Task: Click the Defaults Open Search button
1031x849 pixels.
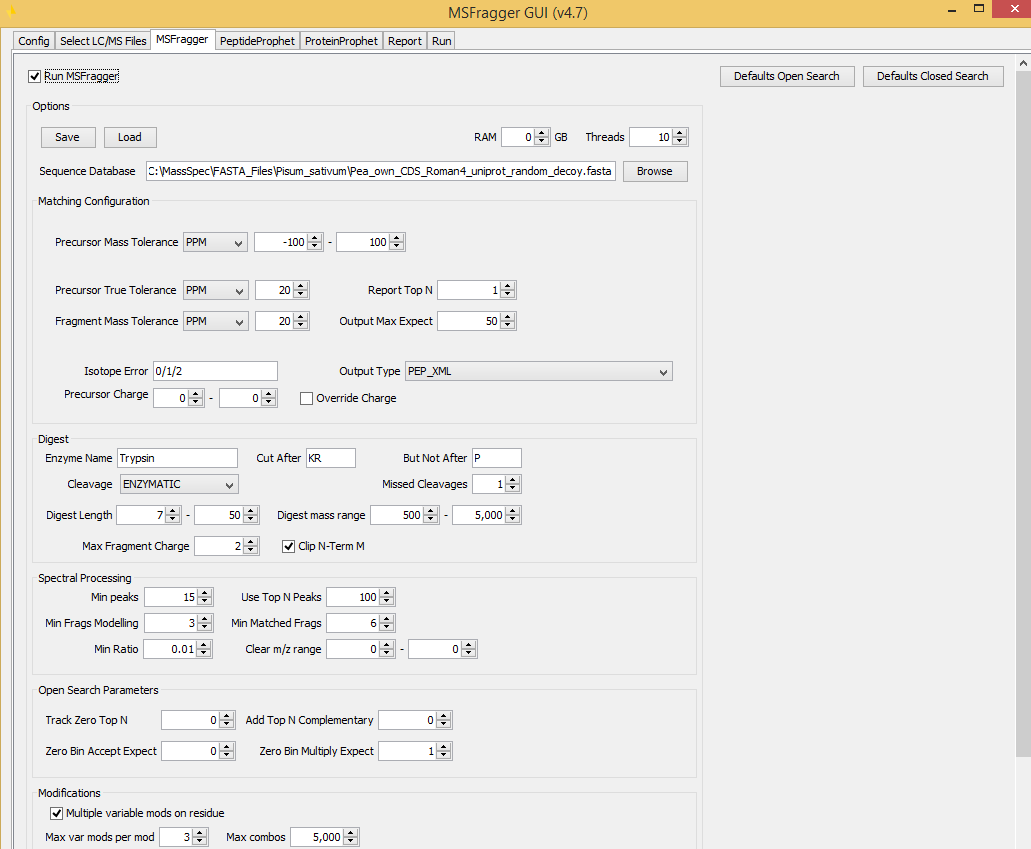Action: pos(786,75)
